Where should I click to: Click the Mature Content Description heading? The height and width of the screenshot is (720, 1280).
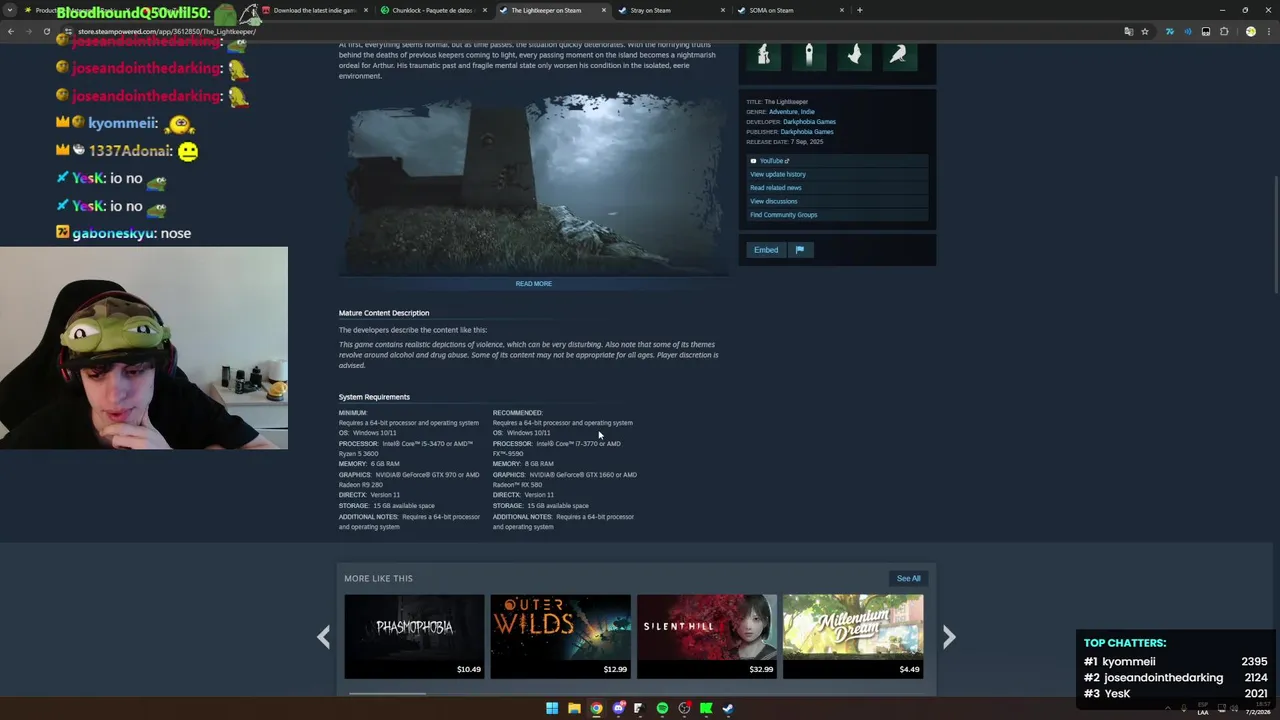[384, 313]
